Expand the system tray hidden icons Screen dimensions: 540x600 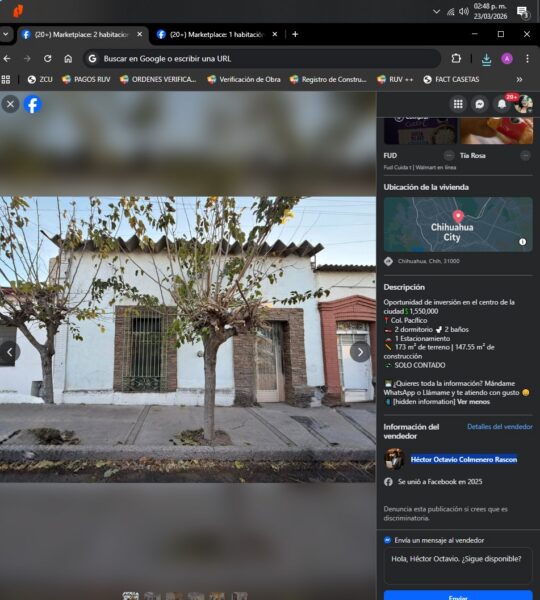pyautogui.click(x=436, y=11)
